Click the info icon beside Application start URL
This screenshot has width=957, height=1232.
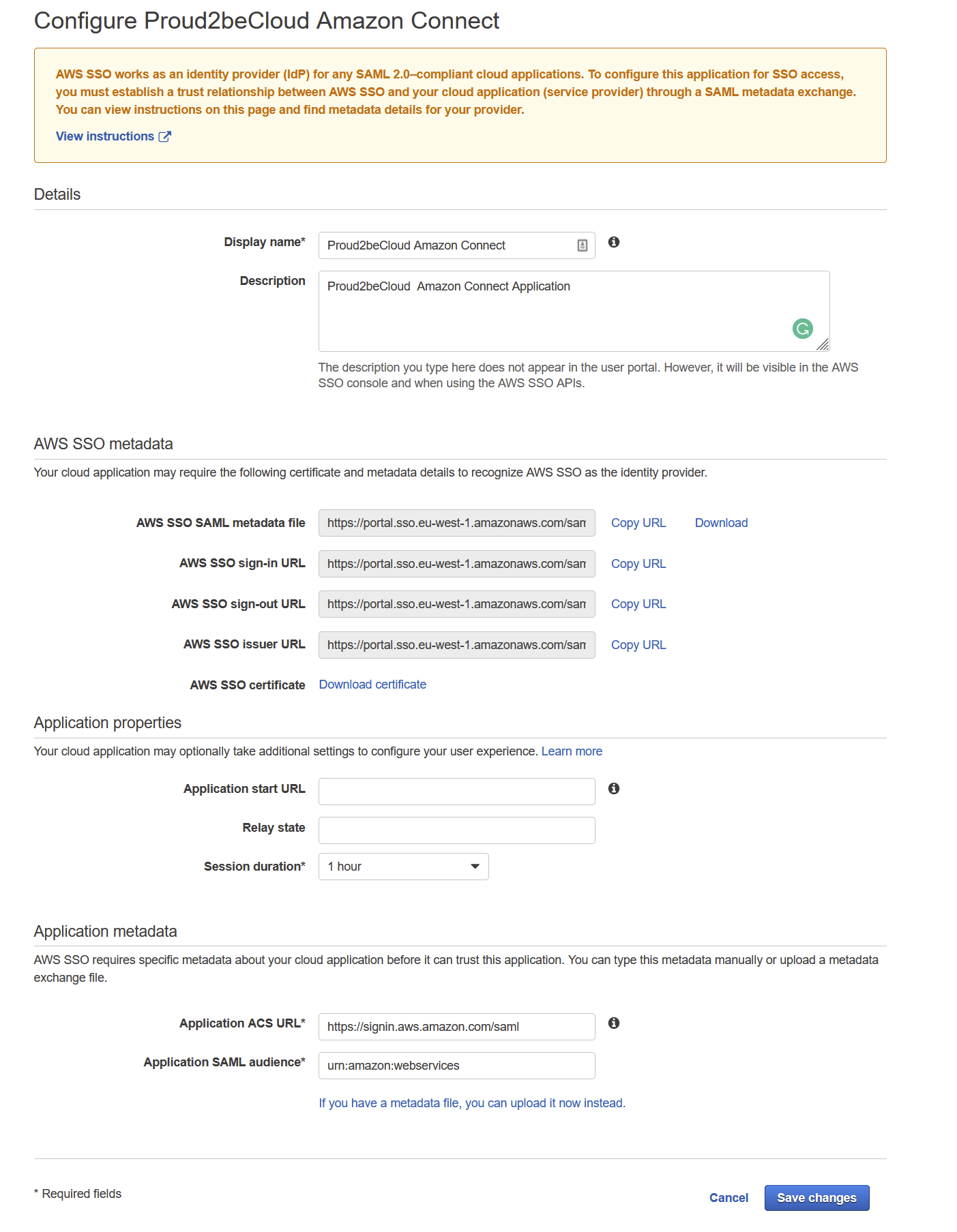(614, 789)
